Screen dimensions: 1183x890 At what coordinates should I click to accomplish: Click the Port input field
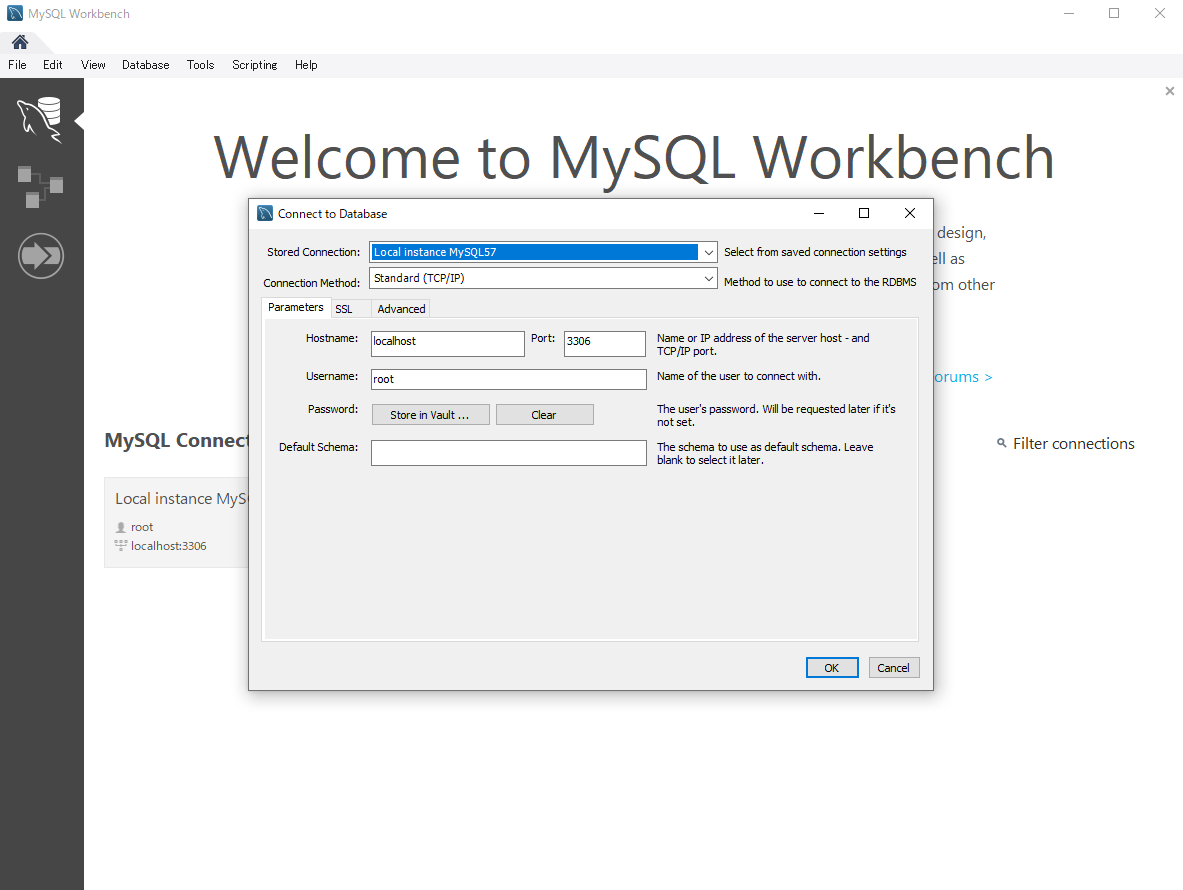[x=604, y=343]
